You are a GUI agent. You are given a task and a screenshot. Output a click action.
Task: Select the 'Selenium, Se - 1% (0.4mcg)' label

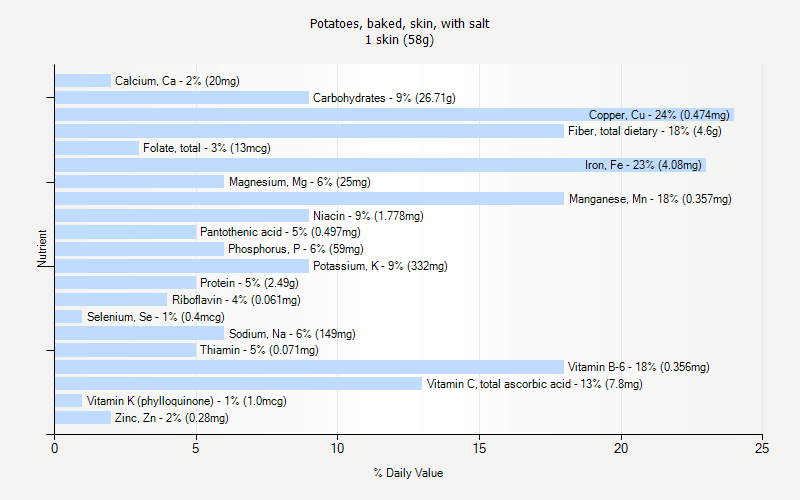tap(156, 317)
